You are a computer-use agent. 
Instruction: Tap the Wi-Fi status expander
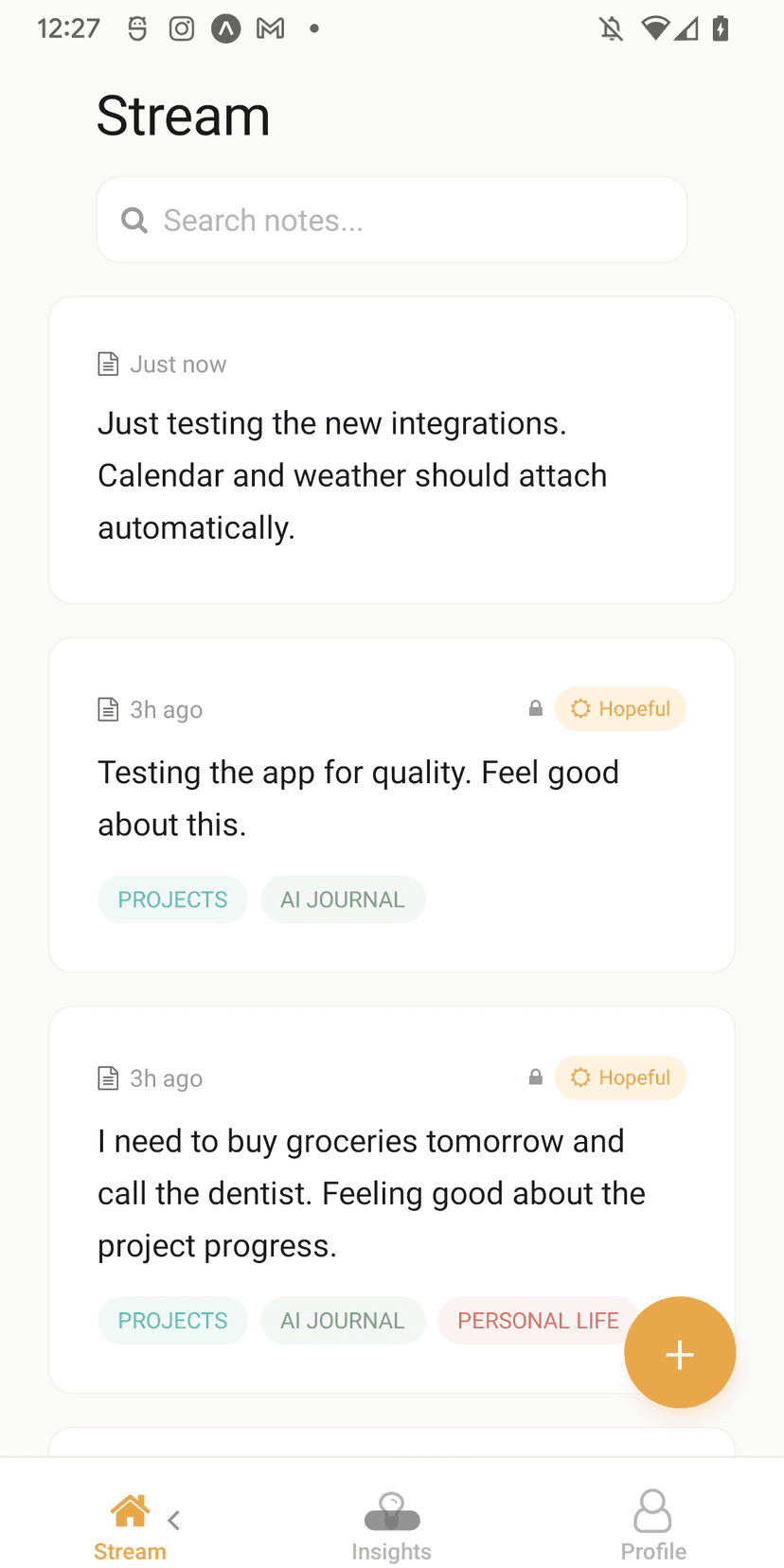(x=656, y=28)
